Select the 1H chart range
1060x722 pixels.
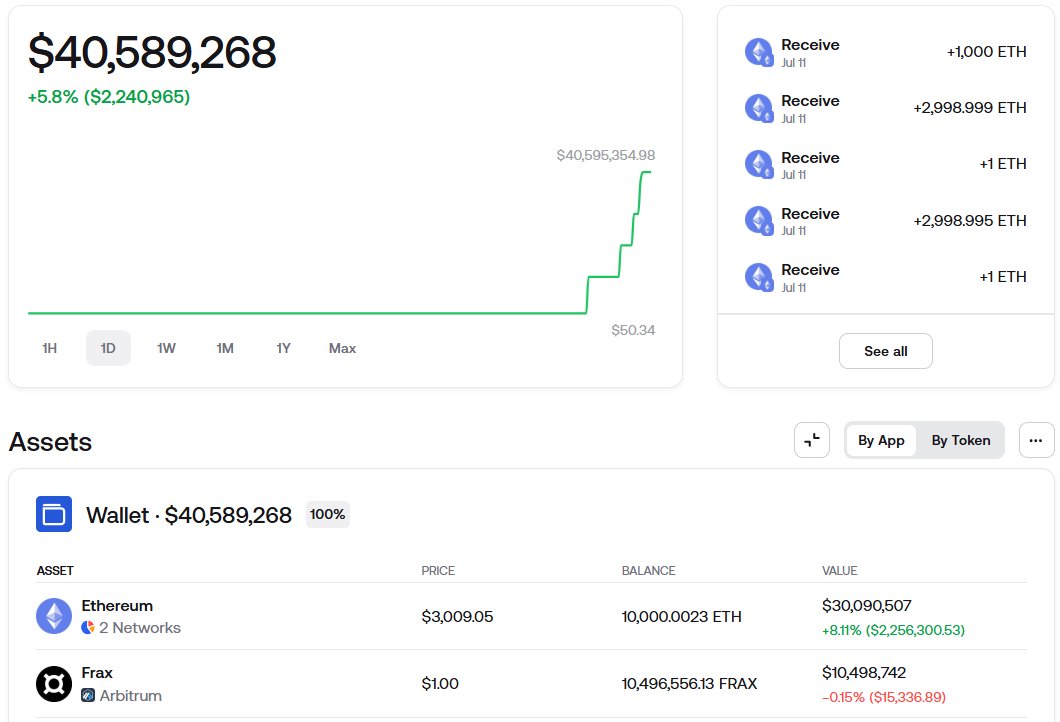point(49,348)
